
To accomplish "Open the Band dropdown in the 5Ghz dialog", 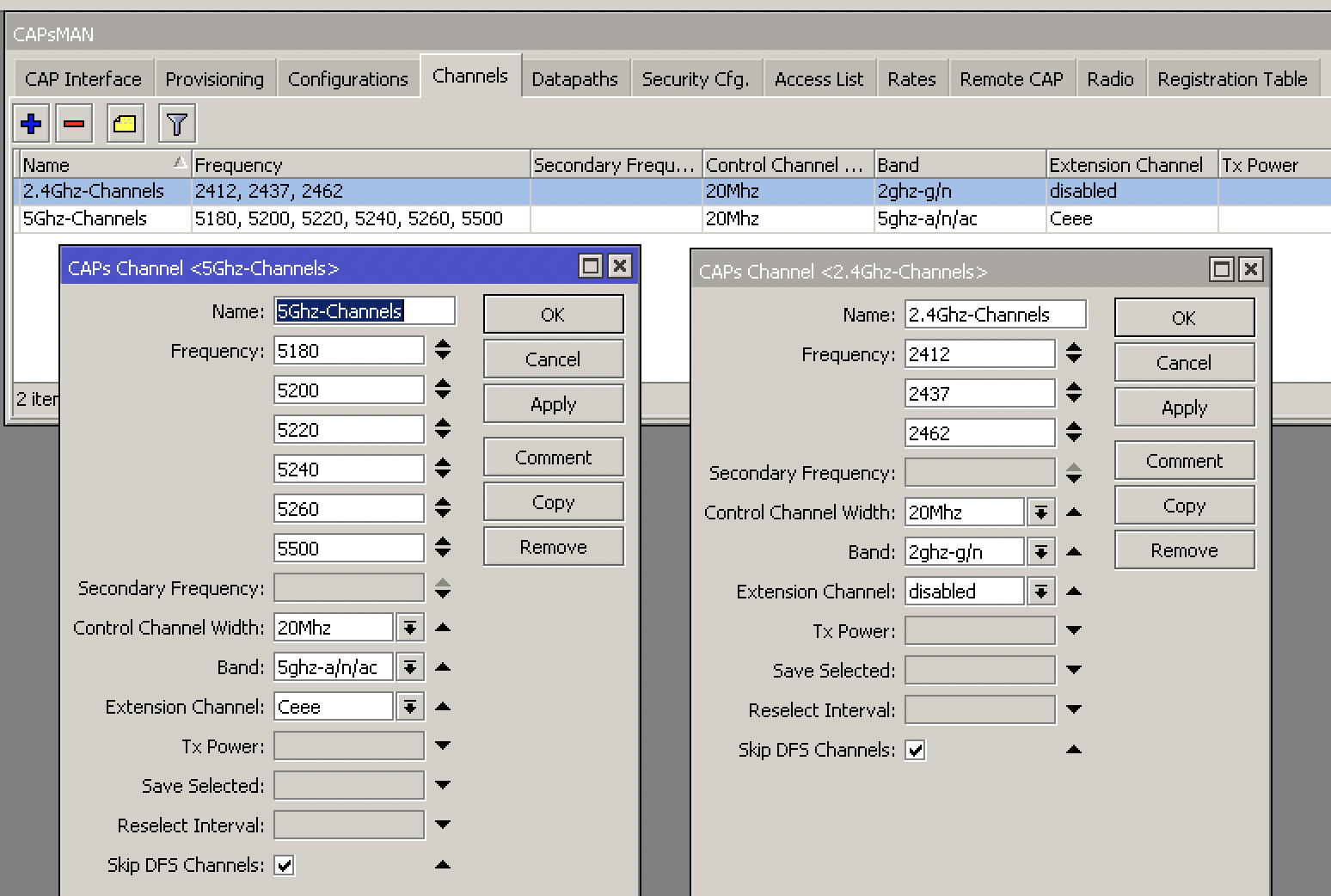I will [410, 666].
